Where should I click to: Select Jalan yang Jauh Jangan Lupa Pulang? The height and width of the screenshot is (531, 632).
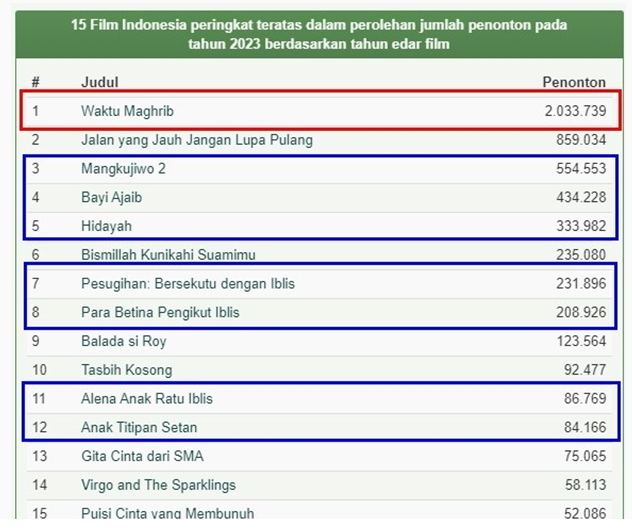click(x=197, y=140)
